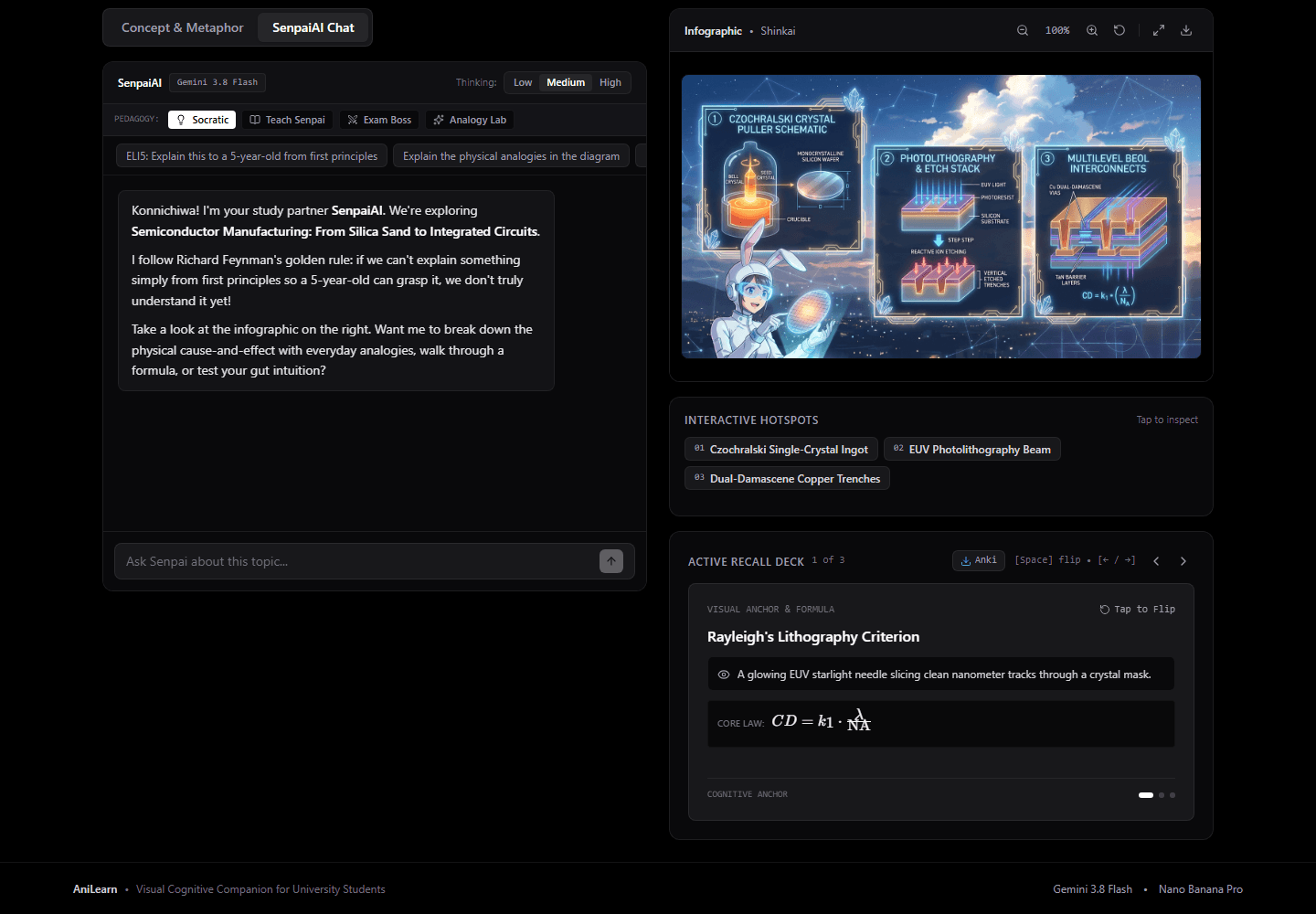Select Teach Senpai pedagogy mode
The width and height of the screenshot is (1316, 914).
pos(287,120)
